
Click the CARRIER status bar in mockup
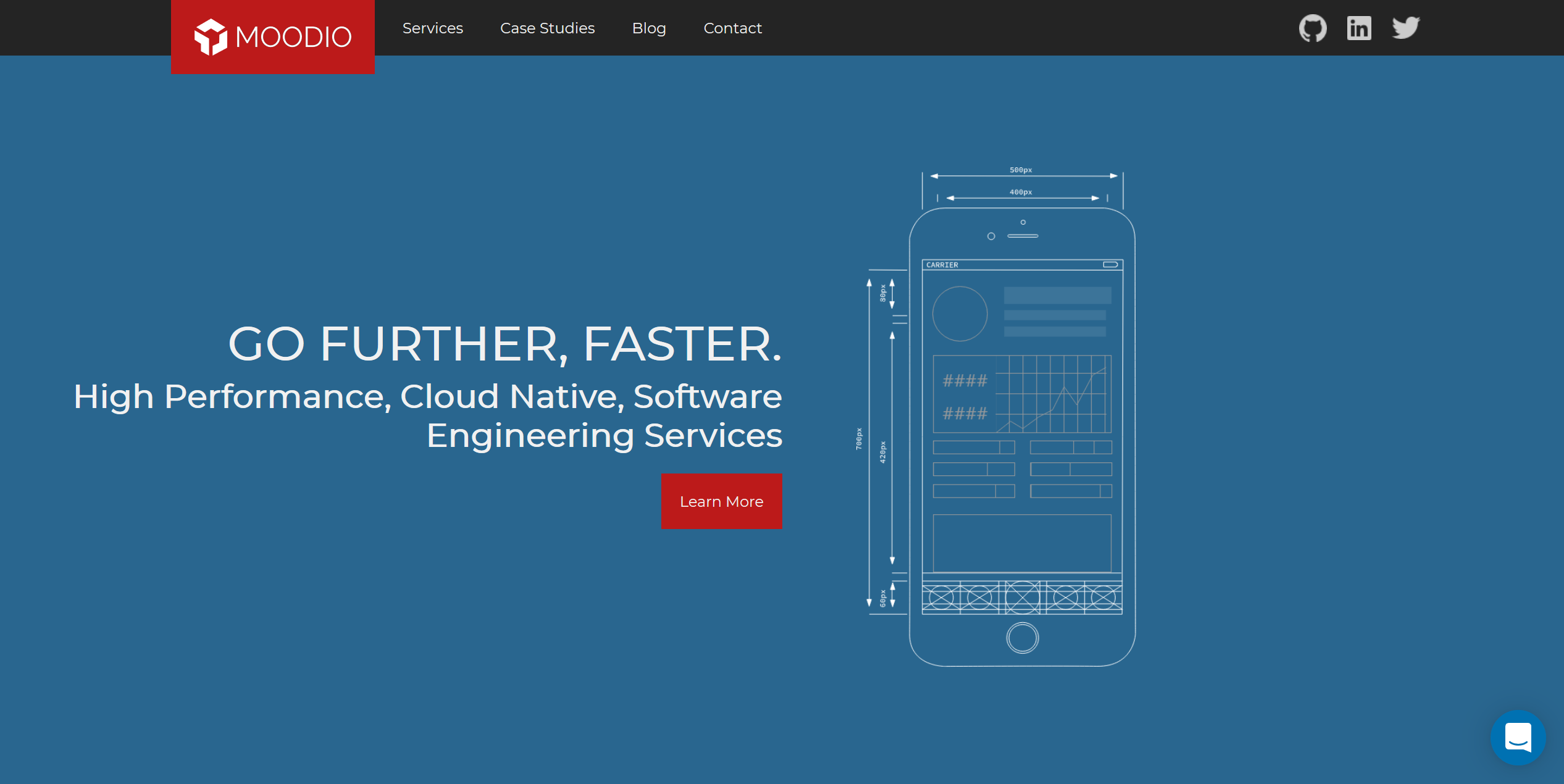(x=1022, y=265)
